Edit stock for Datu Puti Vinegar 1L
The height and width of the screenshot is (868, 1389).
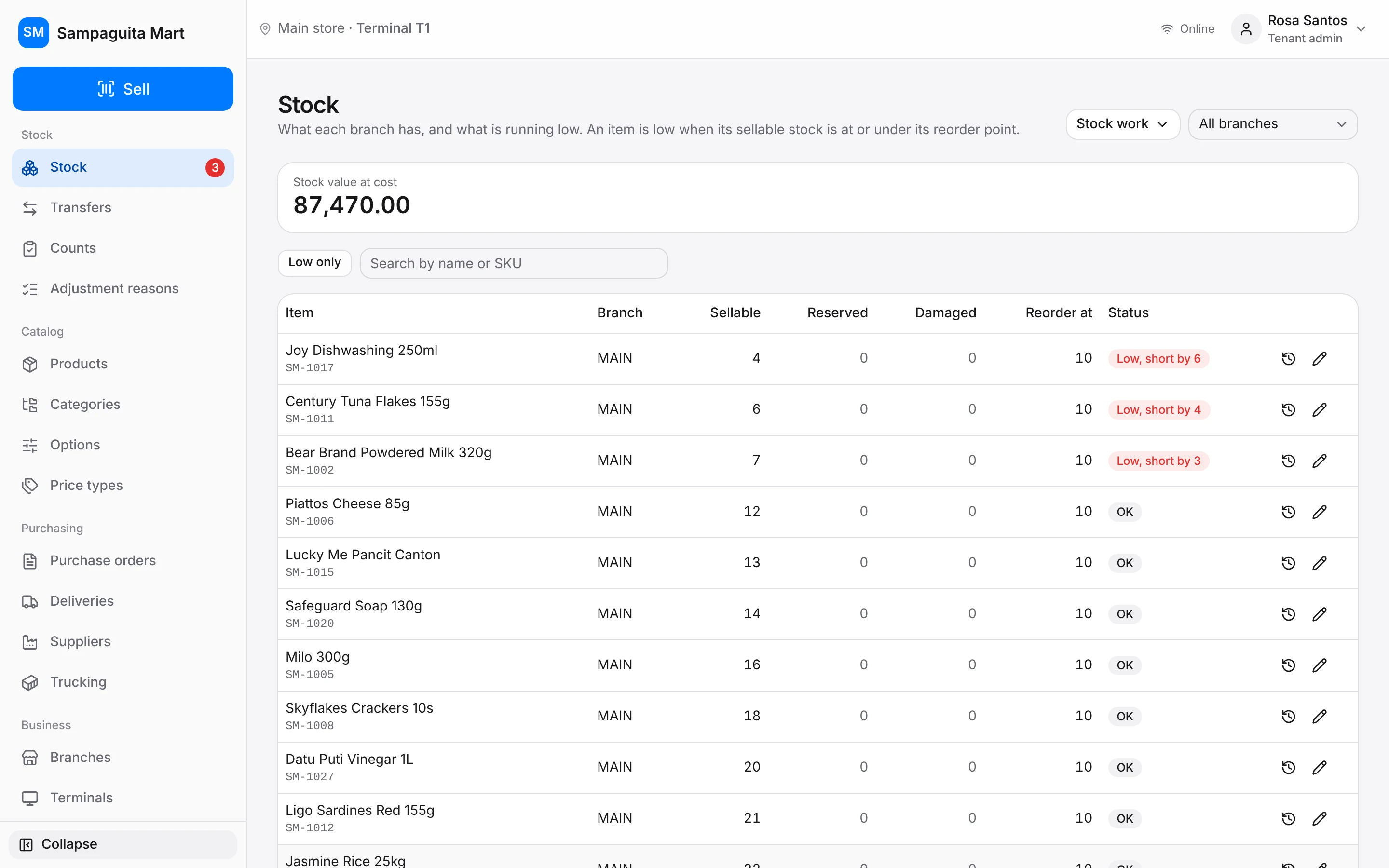[x=1319, y=768]
